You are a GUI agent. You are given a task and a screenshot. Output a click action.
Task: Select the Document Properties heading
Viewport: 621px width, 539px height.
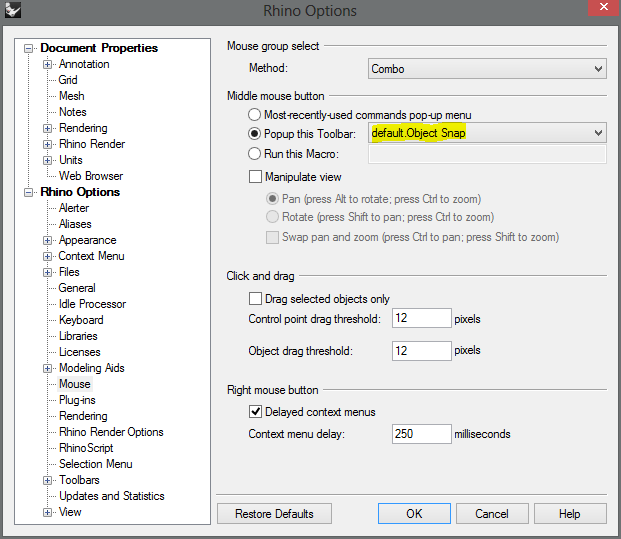point(99,48)
